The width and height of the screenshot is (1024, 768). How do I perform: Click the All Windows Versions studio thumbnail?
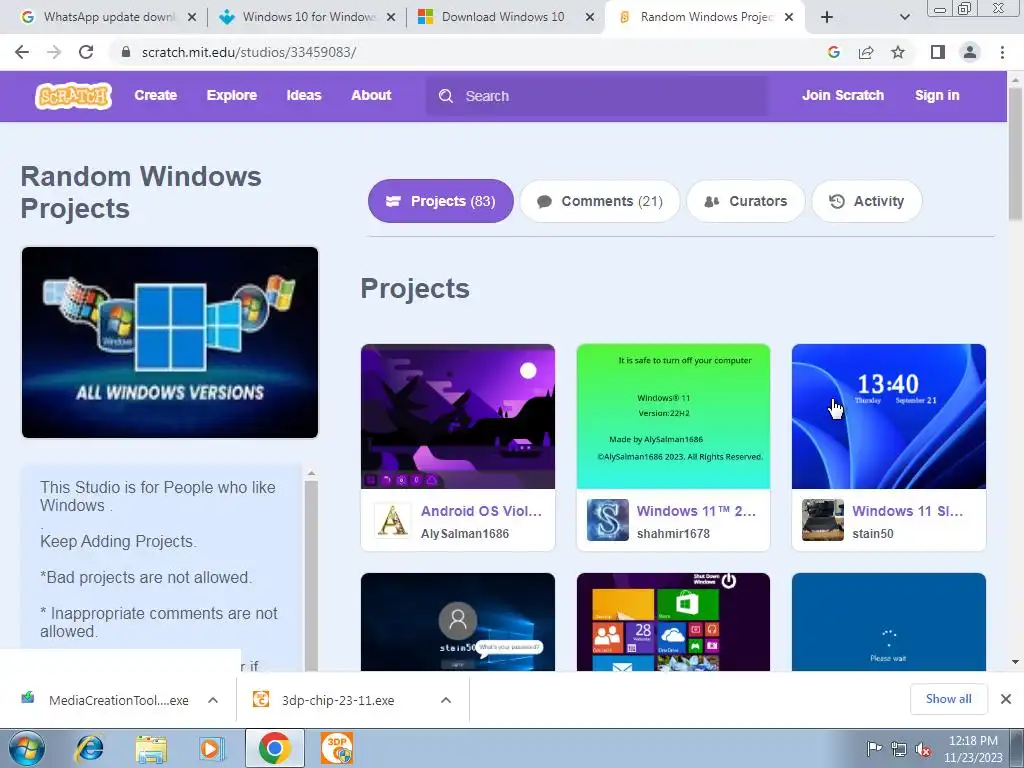tap(170, 342)
